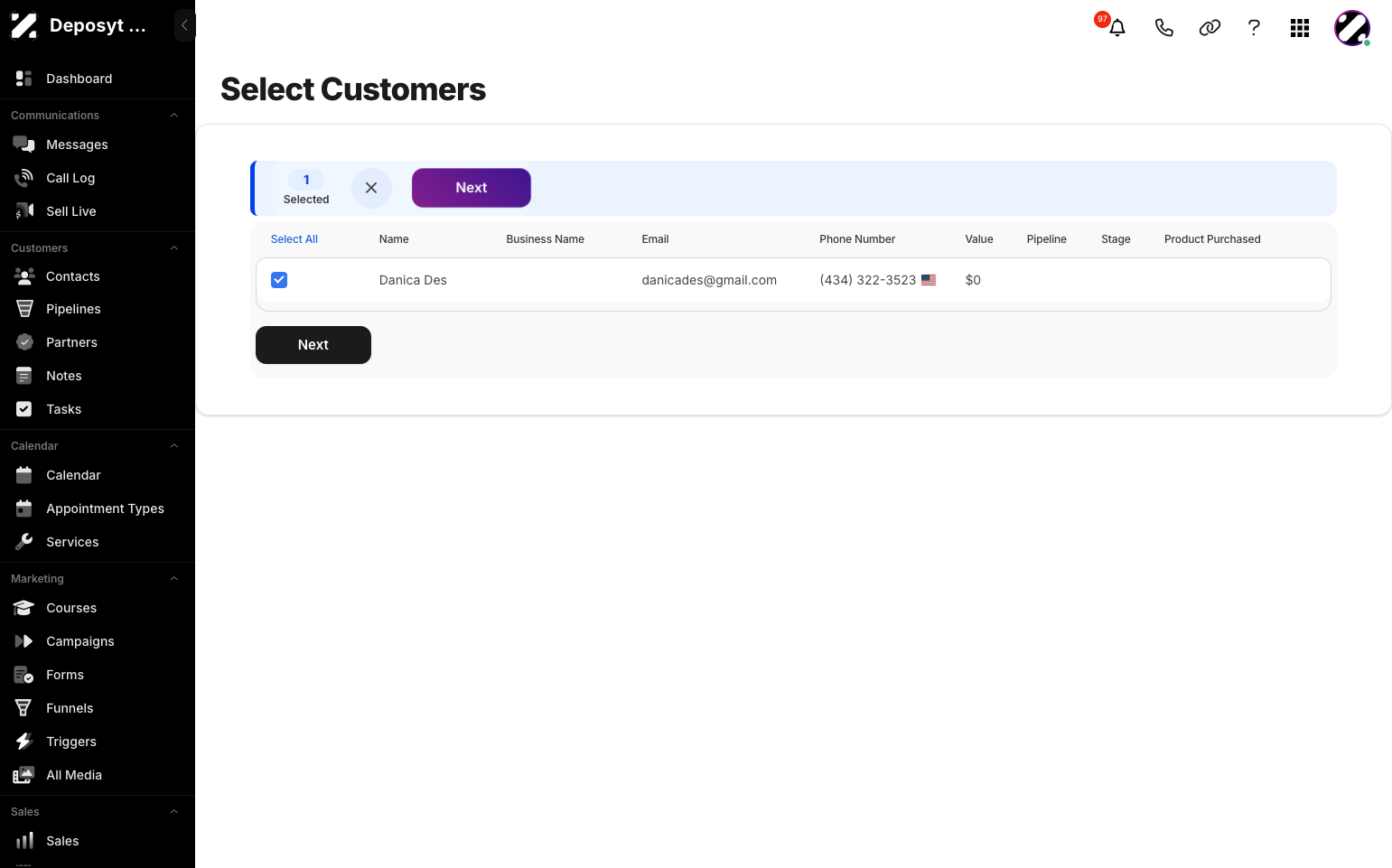Open the sidebar Calendar page link
Image resolution: width=1392 pixels, height=868 pixels.
point(73,475)
